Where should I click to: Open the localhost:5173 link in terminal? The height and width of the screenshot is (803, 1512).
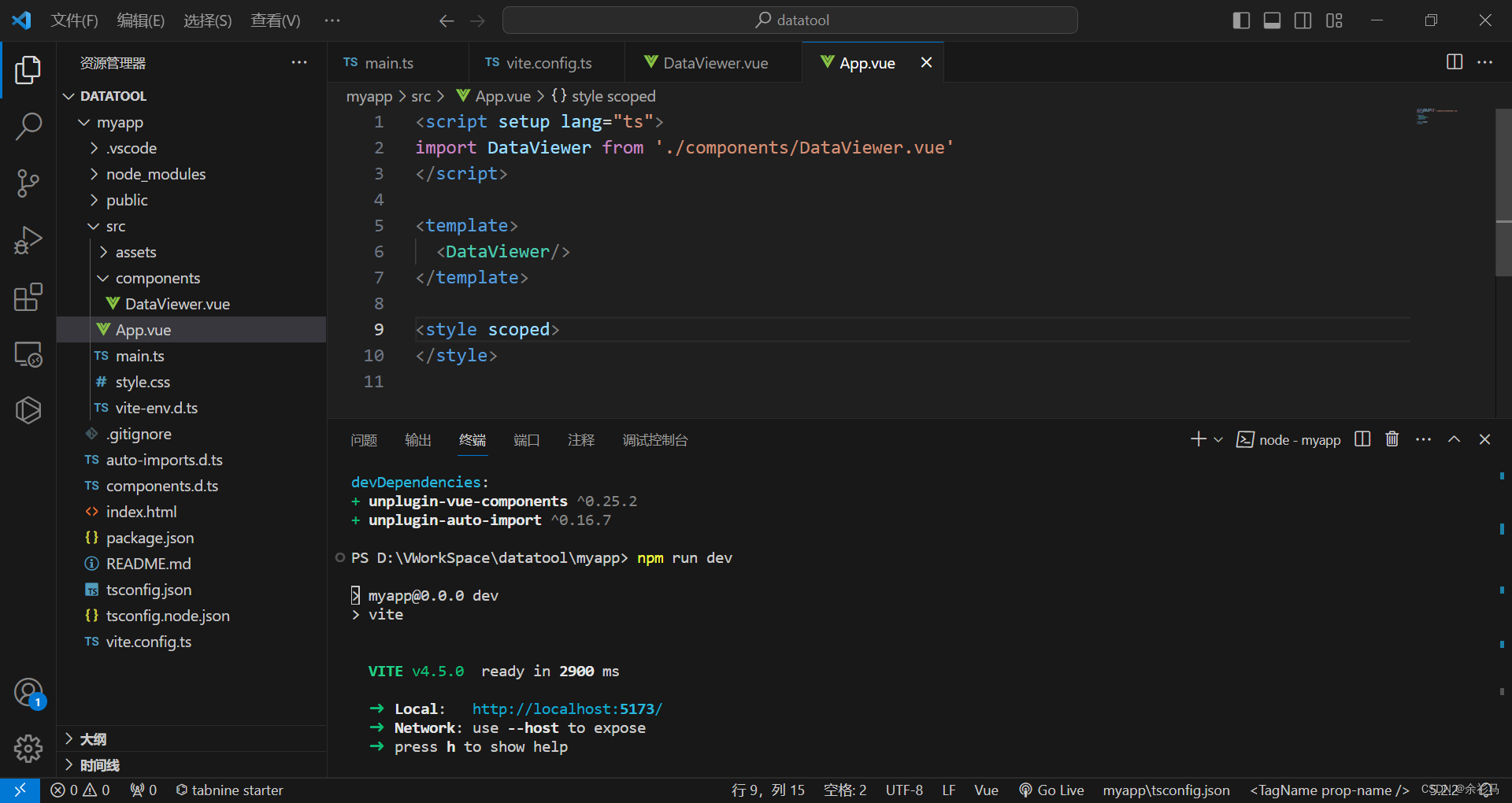[565, 709]
